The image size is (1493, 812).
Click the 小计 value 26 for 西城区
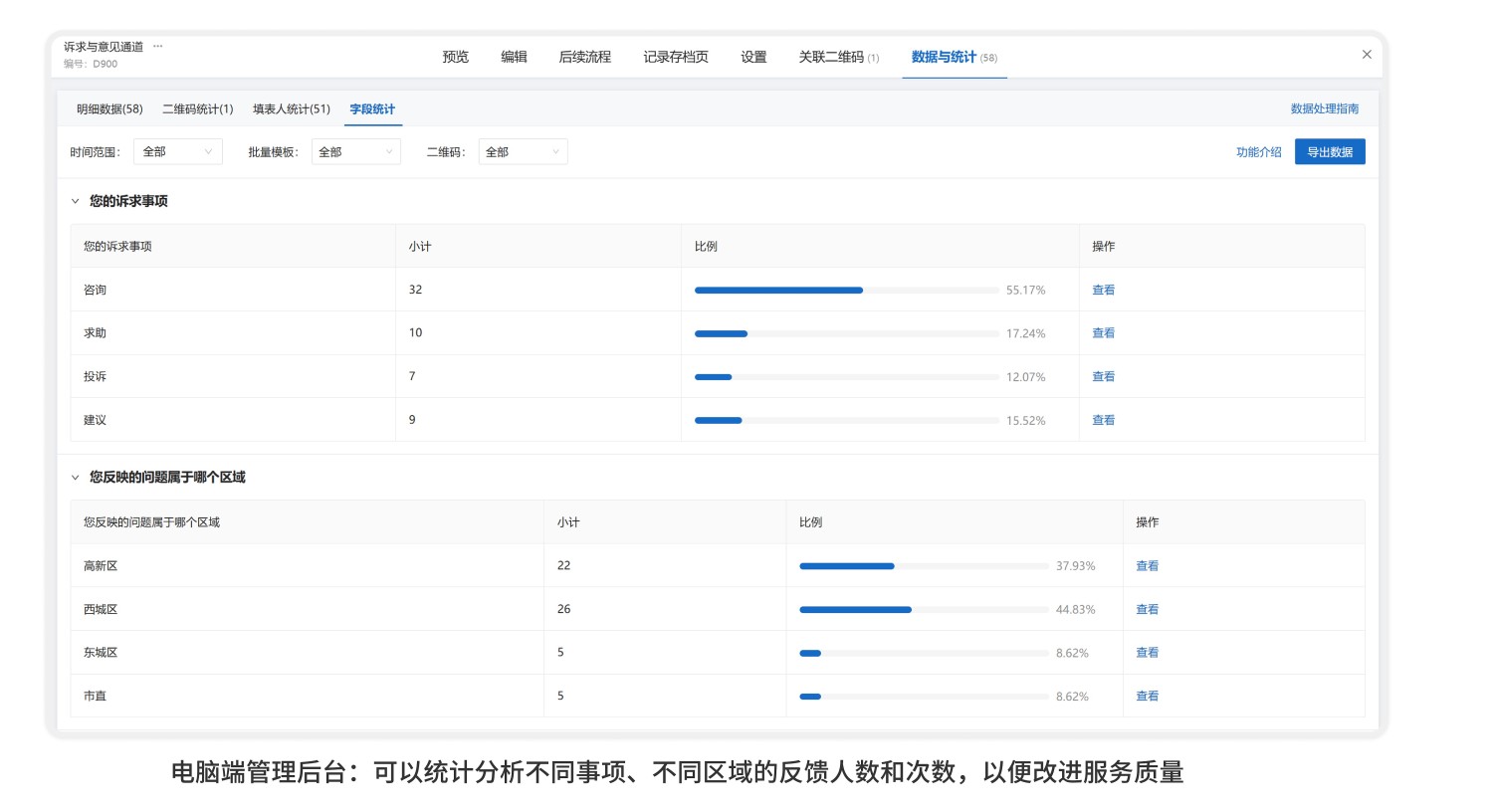tap(563, 609)
